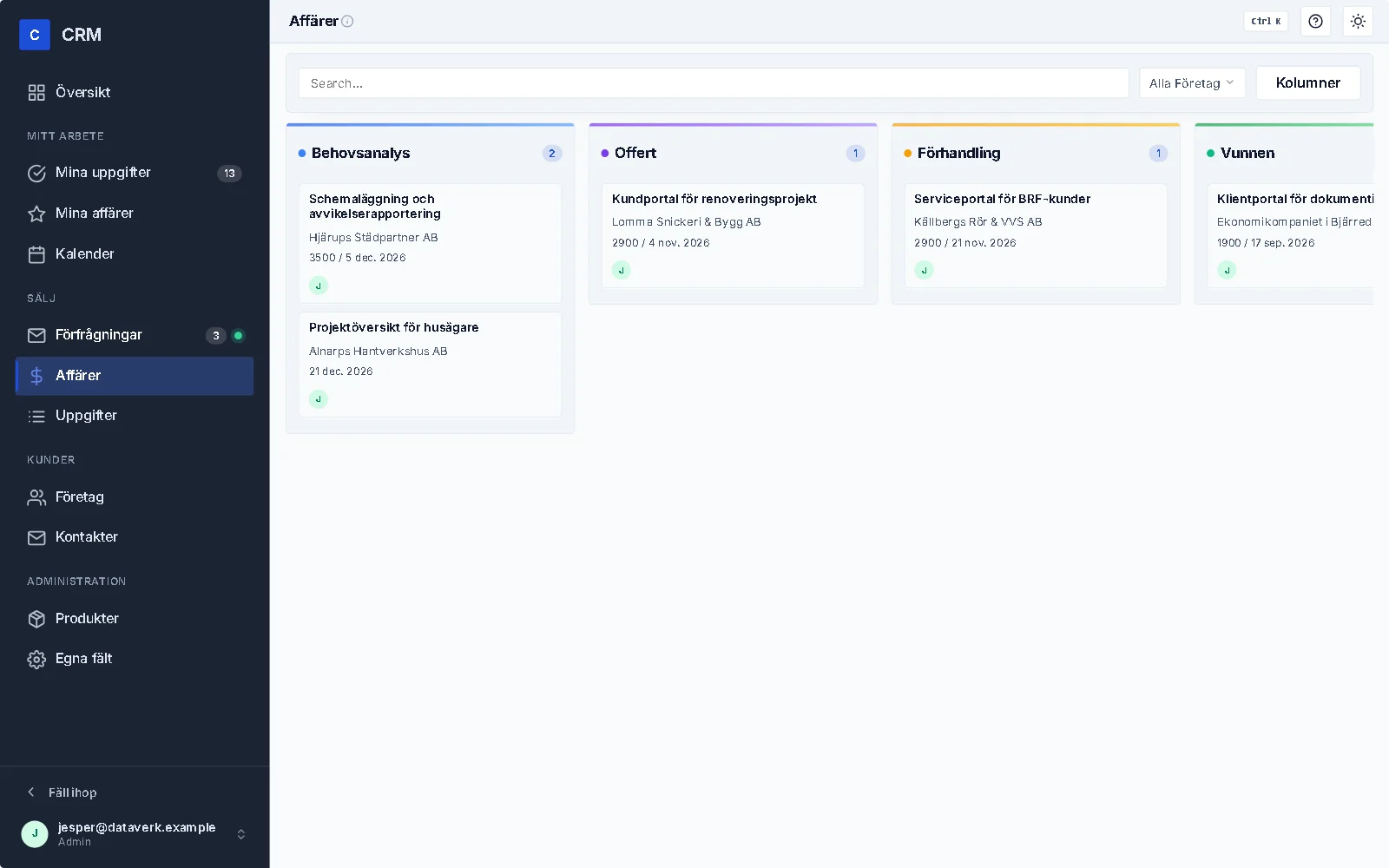The image size is (1389, 868).
Task: Navigate to Företag menu item
Action: [135, 496]
